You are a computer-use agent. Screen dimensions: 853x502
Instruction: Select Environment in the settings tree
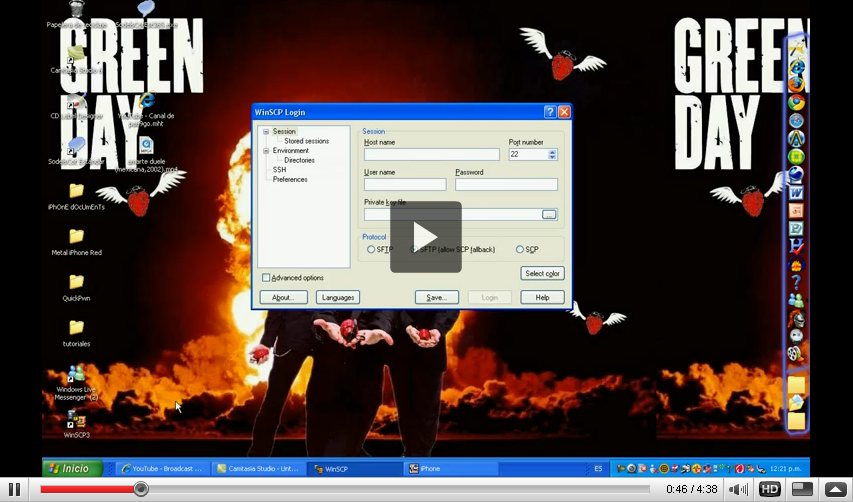290,151
